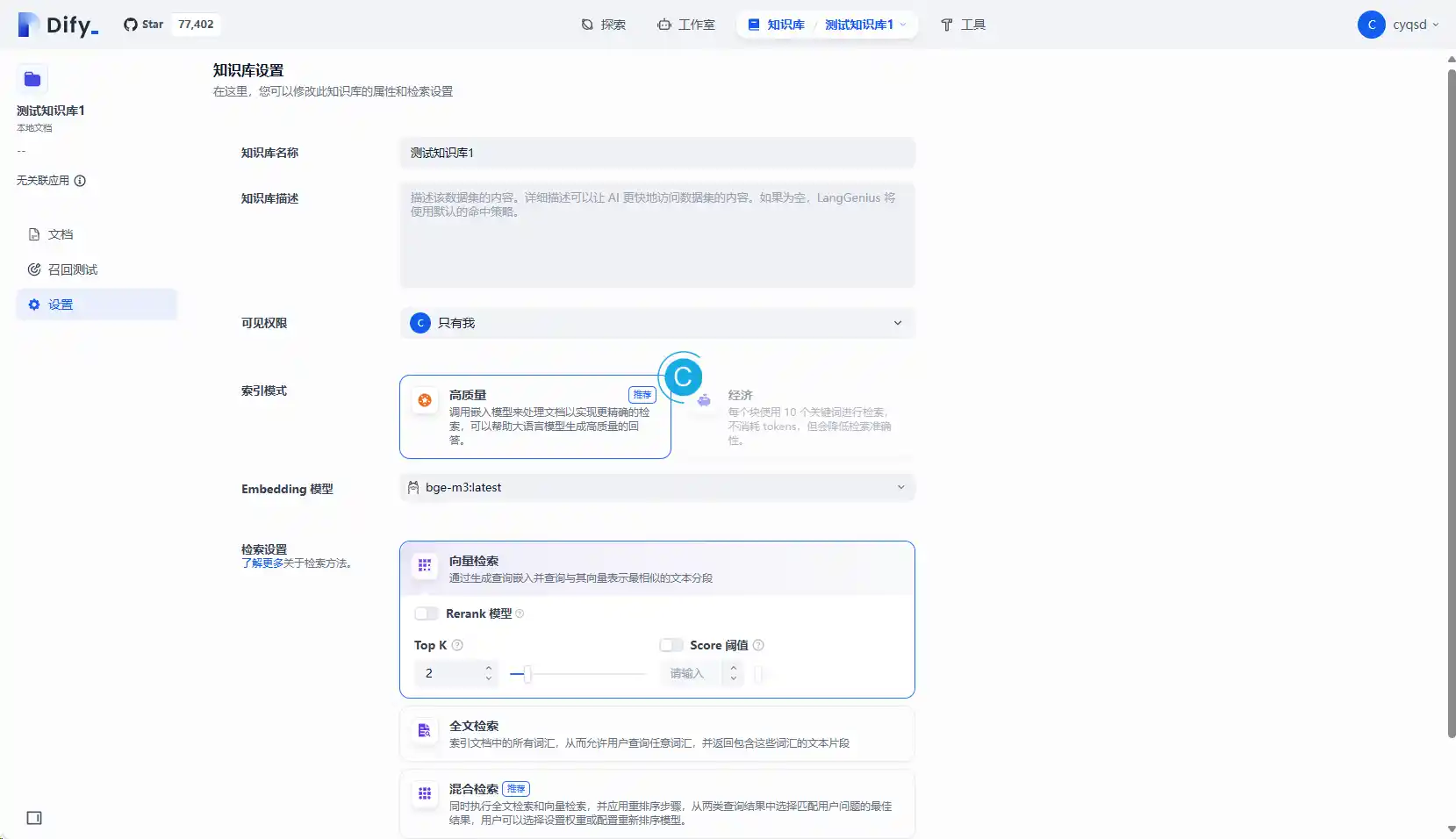
Task: Collapse the sidebar with bottom panel icon
Action: click(34, 818)
